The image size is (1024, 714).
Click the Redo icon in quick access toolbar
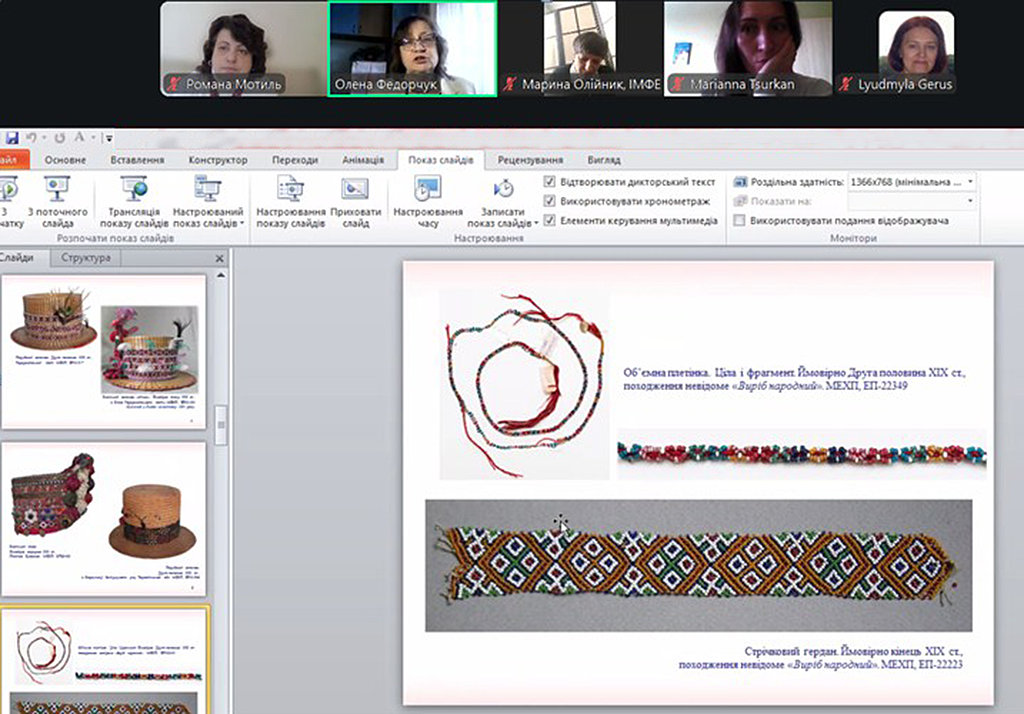59,138
